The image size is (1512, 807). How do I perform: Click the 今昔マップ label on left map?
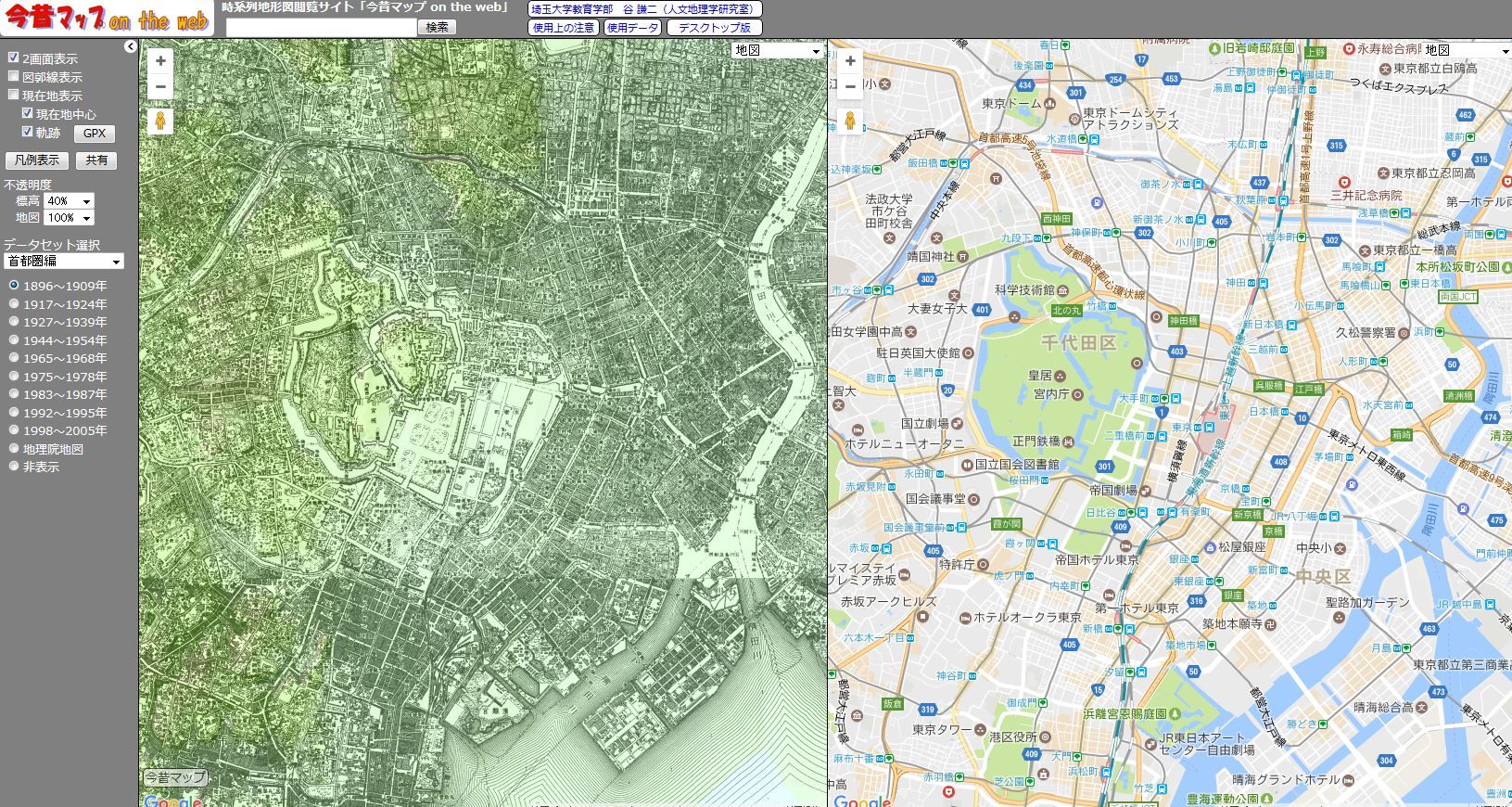pyautogui.click(x=175, y=777)
